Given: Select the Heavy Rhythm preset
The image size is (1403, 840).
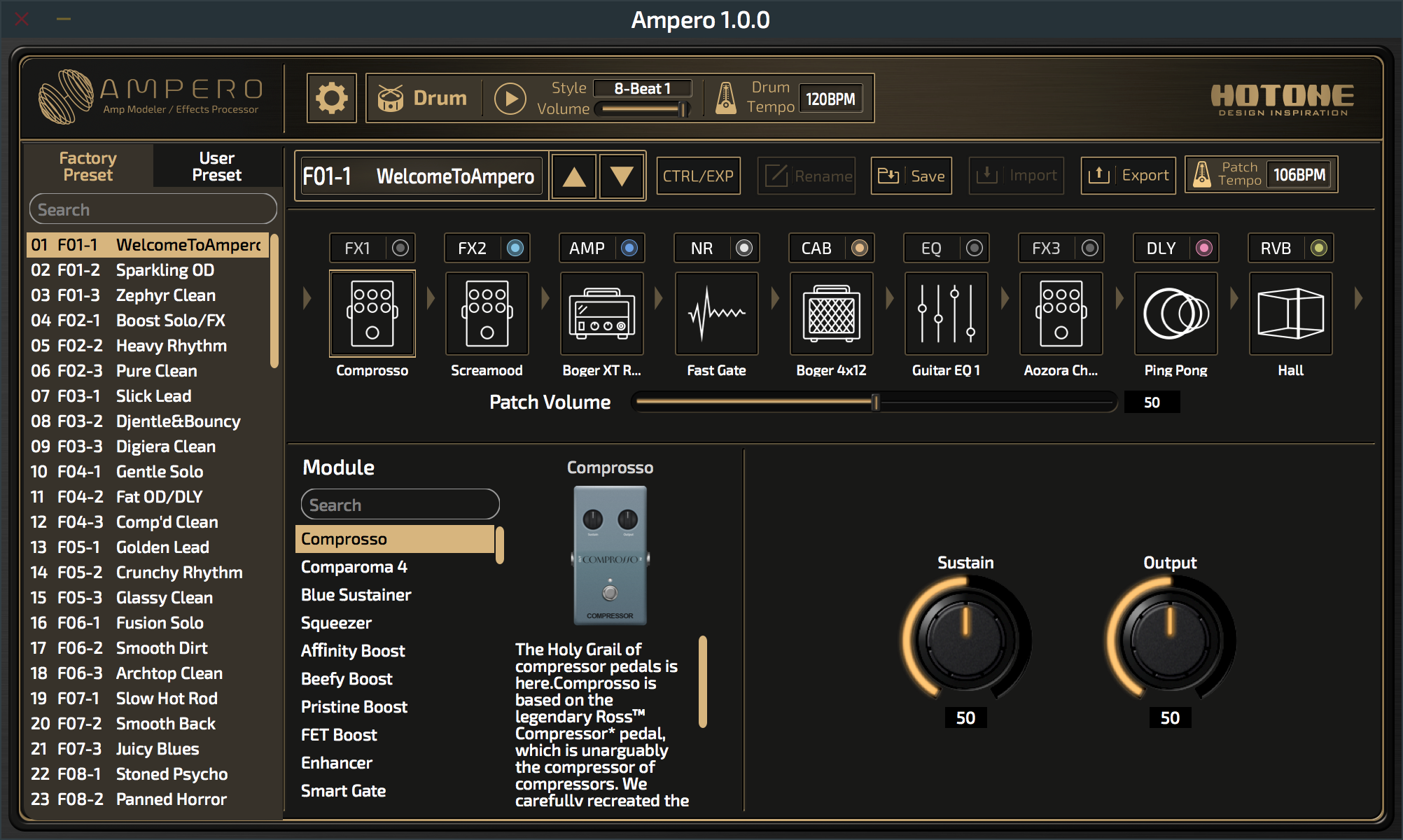Looking at the screenshot, I should click(x=171, y=346).
